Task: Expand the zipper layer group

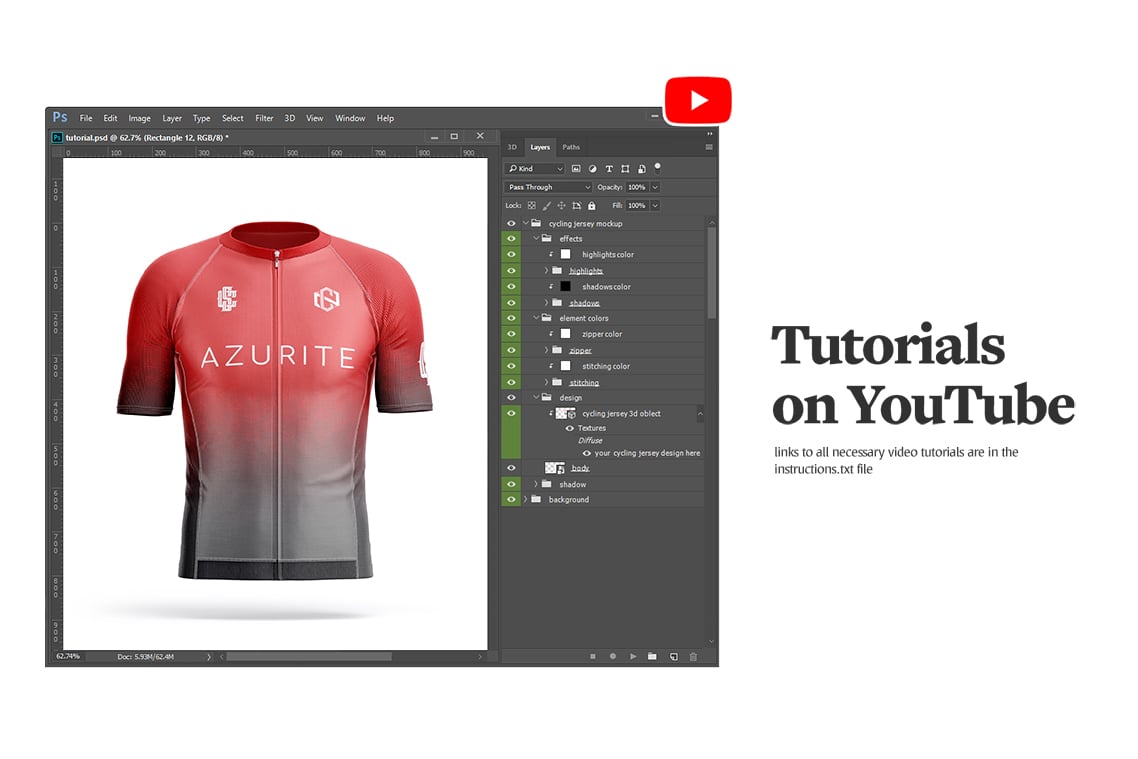Action: coord(548,350)
